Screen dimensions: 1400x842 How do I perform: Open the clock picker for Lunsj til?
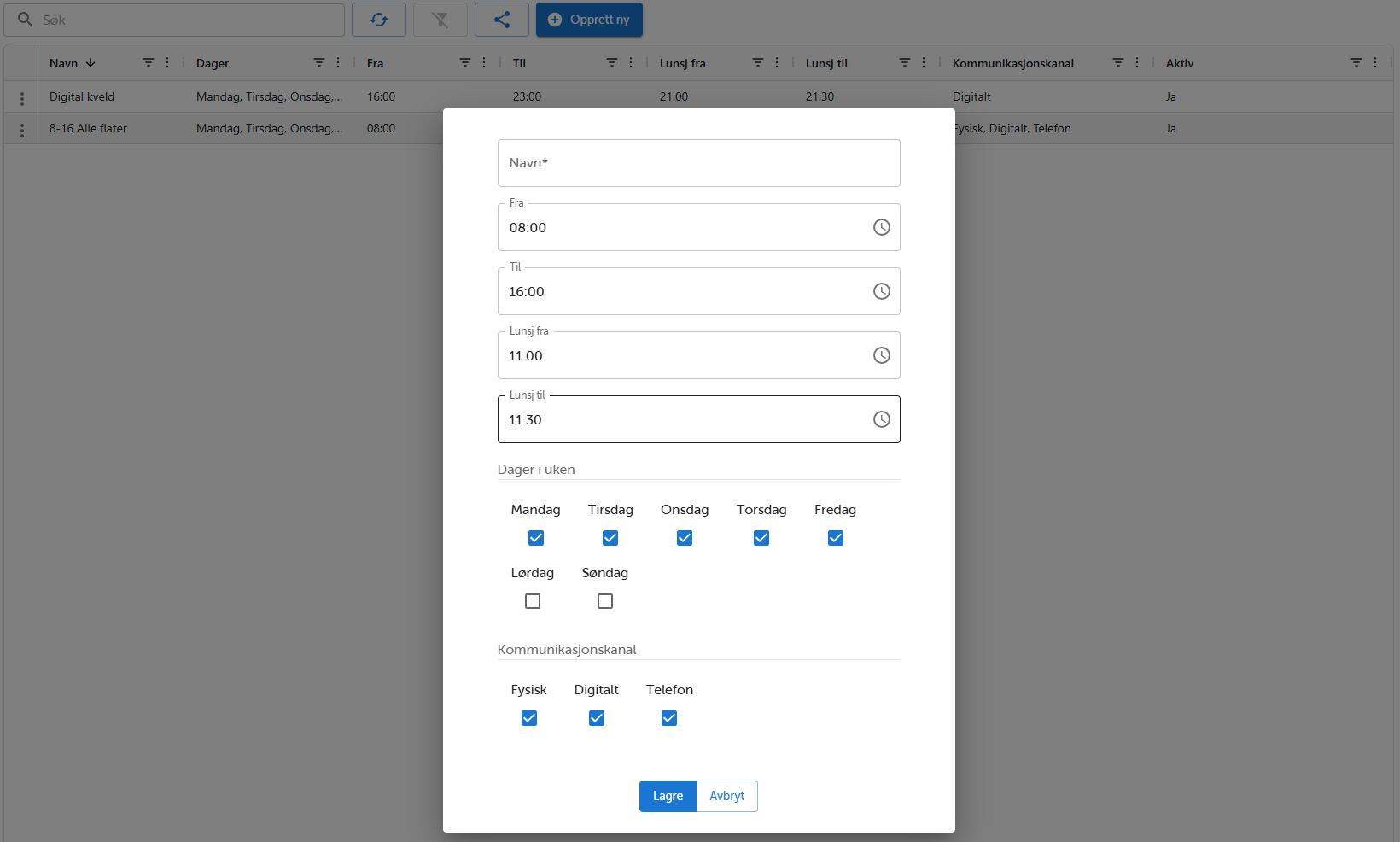pos(881,419)
